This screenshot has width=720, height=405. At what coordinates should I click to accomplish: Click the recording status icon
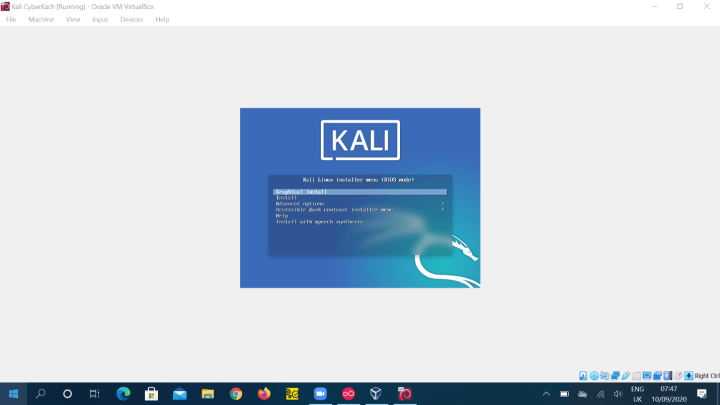658,376
